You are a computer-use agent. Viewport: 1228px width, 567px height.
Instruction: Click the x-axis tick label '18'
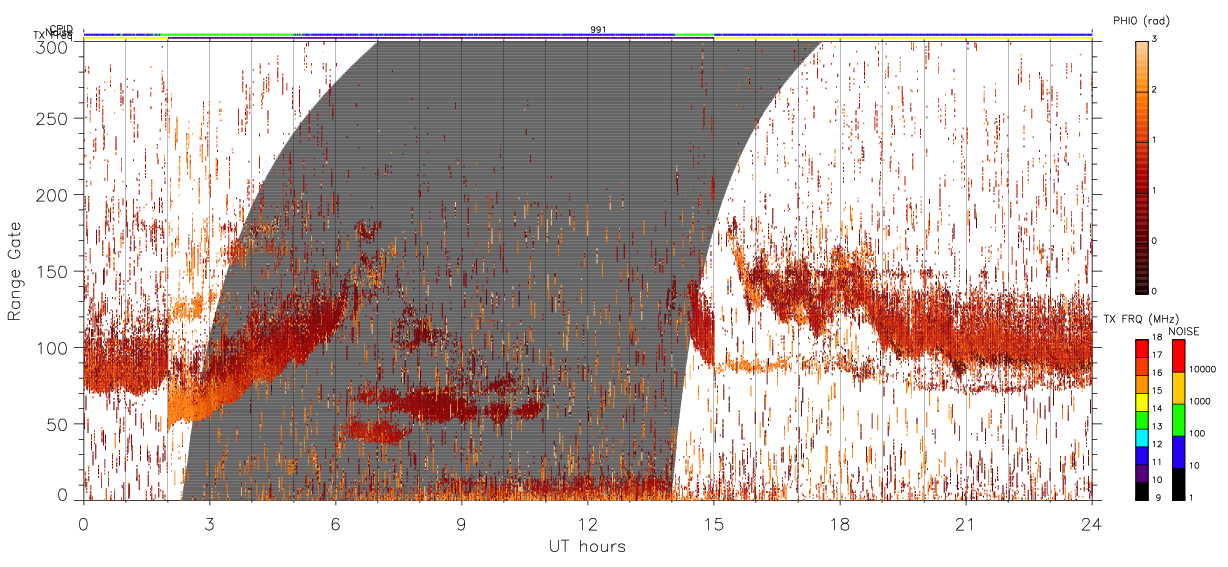[x=840, y=523]
